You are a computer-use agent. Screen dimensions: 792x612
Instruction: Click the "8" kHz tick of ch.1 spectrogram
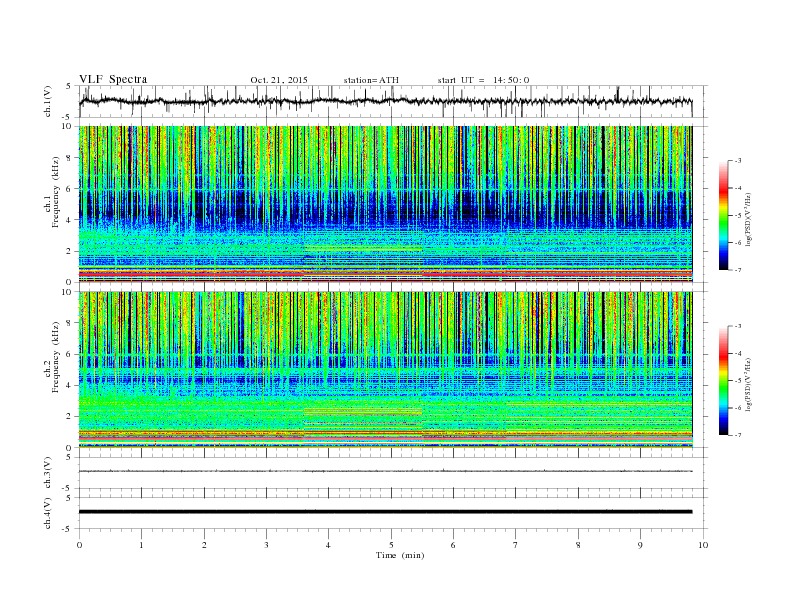click(70, 158)
